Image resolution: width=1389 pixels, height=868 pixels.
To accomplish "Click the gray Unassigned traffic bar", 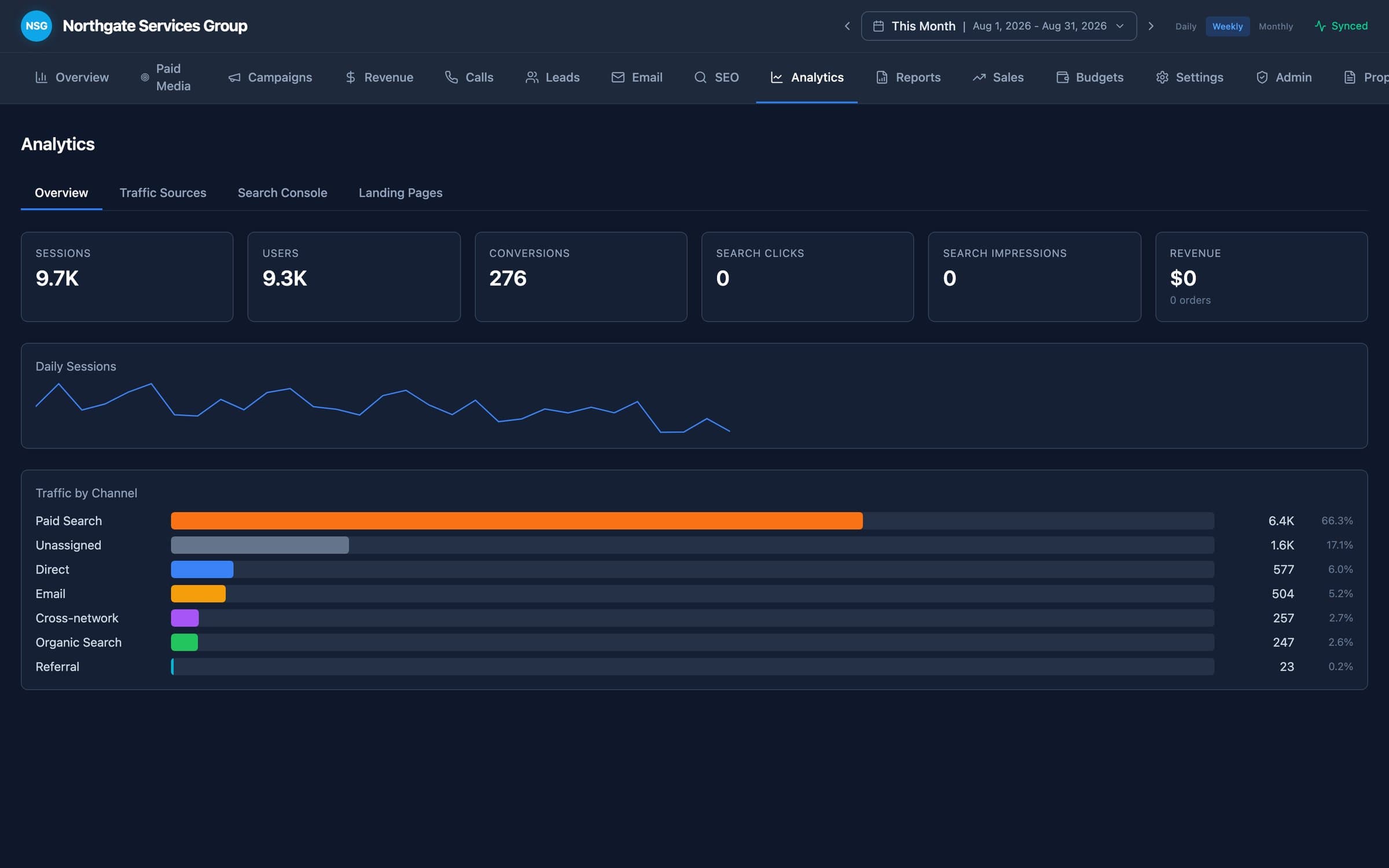I will 260,545.
